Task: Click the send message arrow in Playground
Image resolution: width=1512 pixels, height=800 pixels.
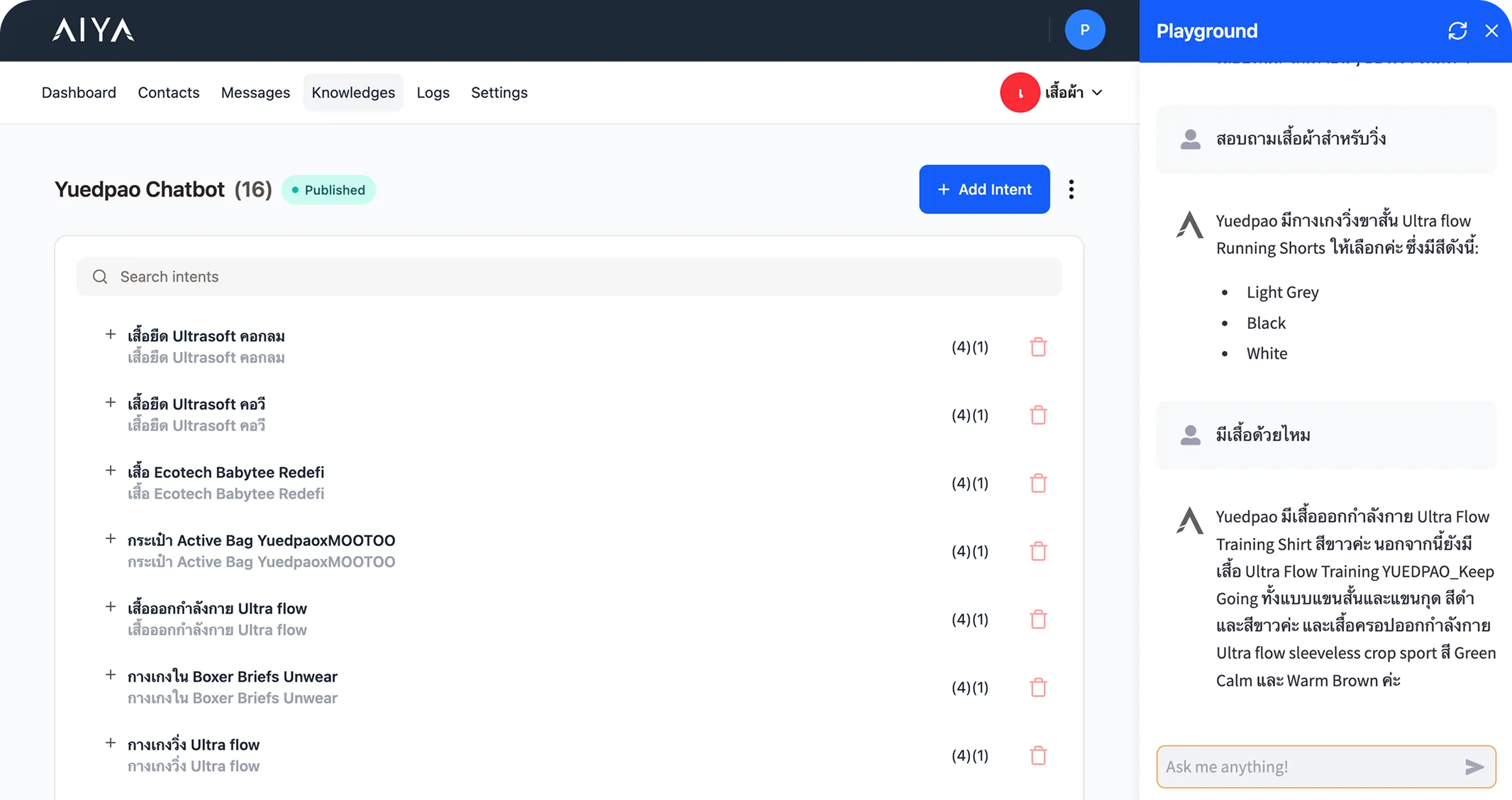Action: tap(1474, 767)
